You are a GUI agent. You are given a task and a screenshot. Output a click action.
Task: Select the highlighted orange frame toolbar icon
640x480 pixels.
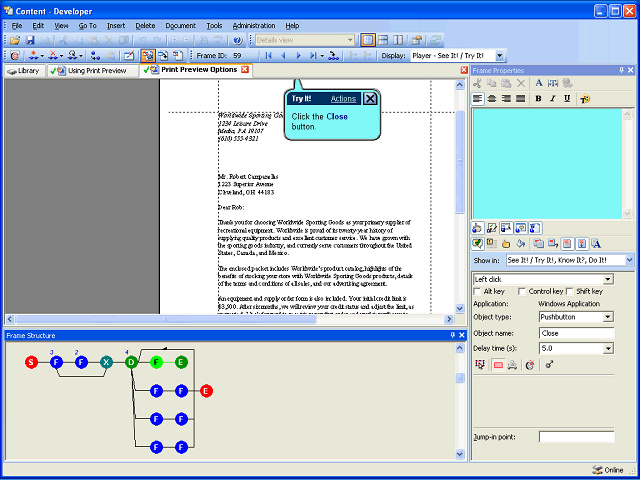(148, 56)
